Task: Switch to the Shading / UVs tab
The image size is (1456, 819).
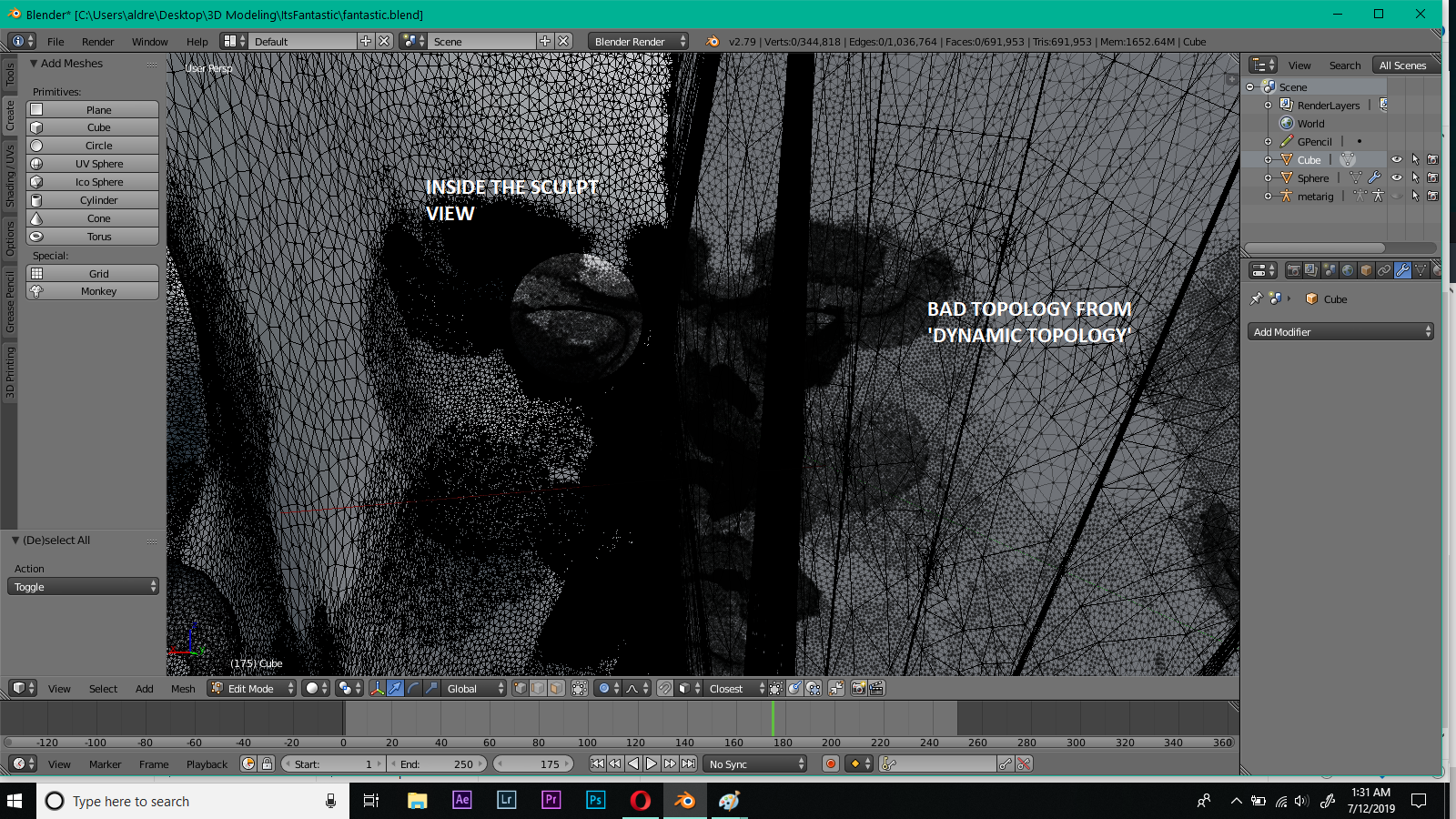Action: pos(10,176)
